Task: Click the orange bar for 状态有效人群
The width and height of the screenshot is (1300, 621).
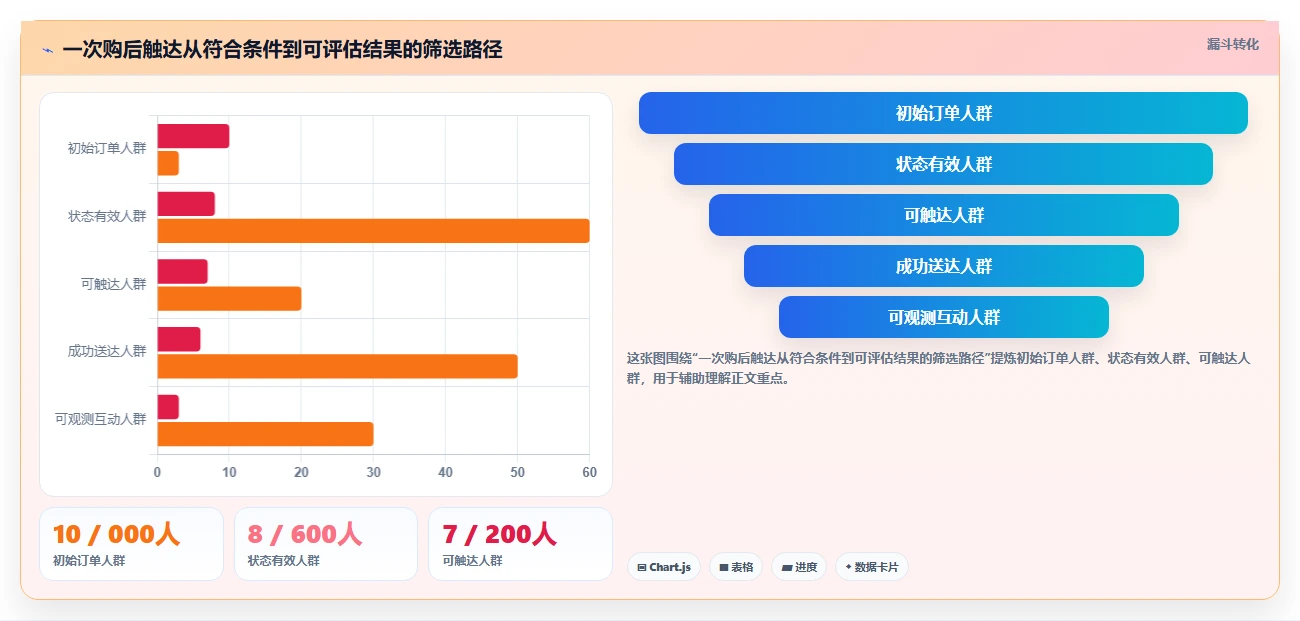Action: [373, 231]
